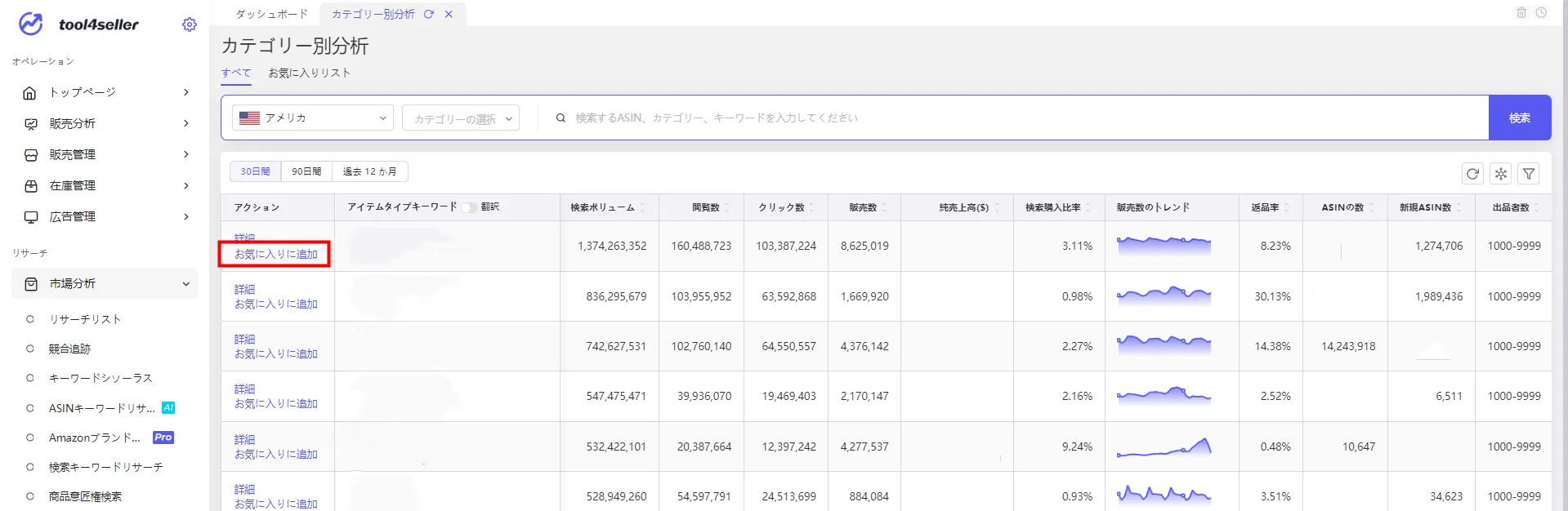Image resolution: width=1568 pixels, height=511 pixels.
Task: Add the 742,627,531 row to favorites
Action: [276, 353]
